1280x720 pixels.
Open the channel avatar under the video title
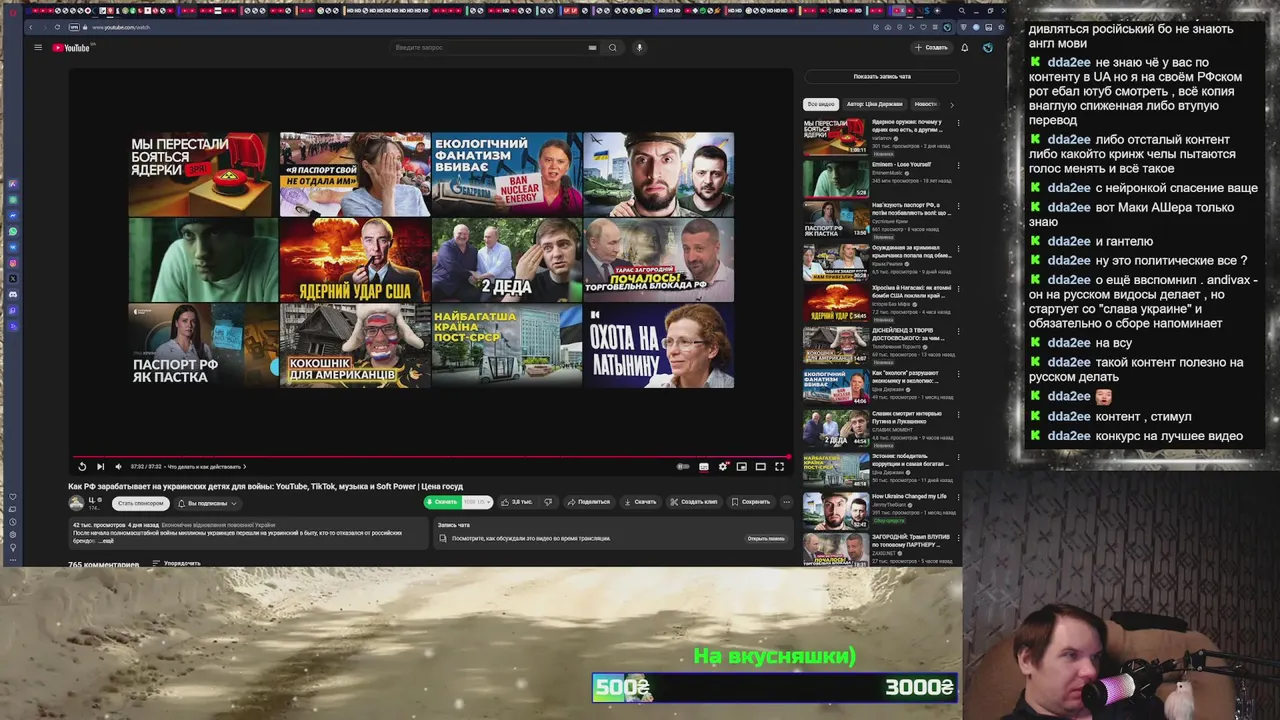point(76,503)
